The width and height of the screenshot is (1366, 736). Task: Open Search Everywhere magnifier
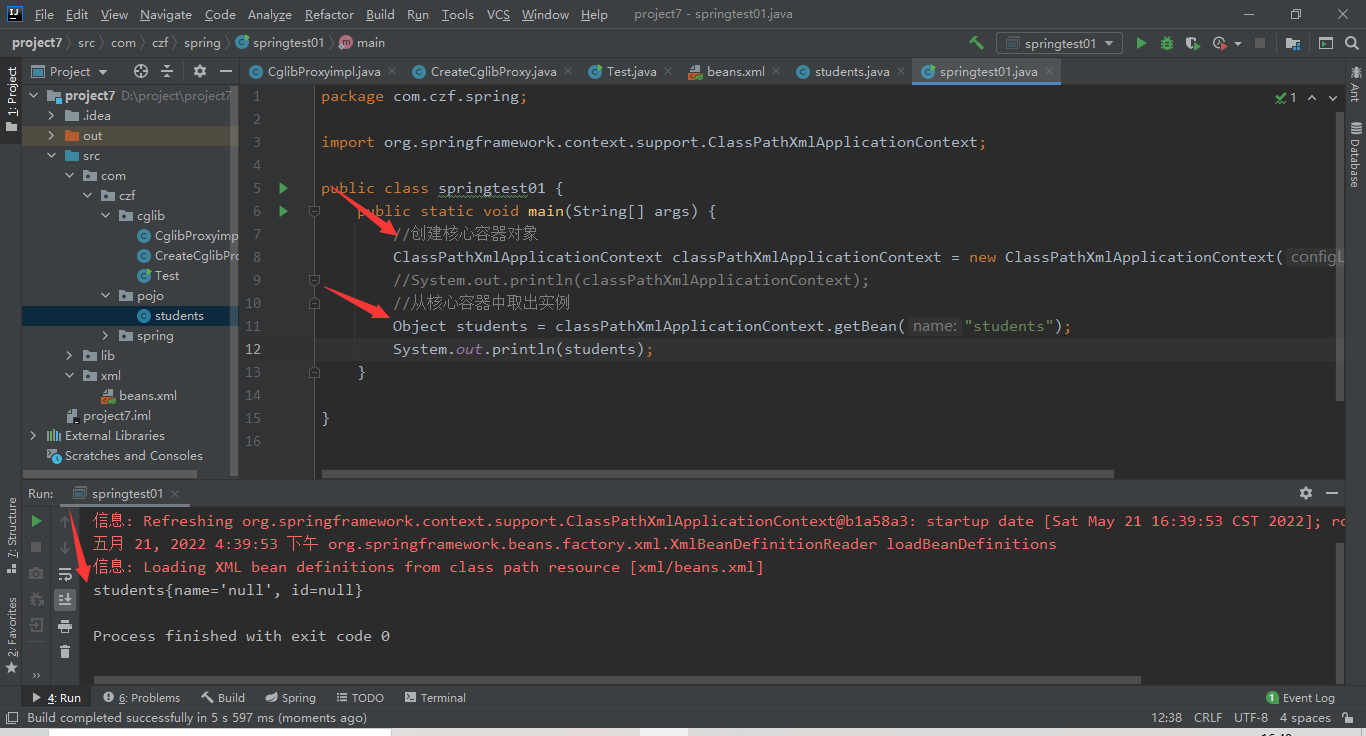(1351, 43)
